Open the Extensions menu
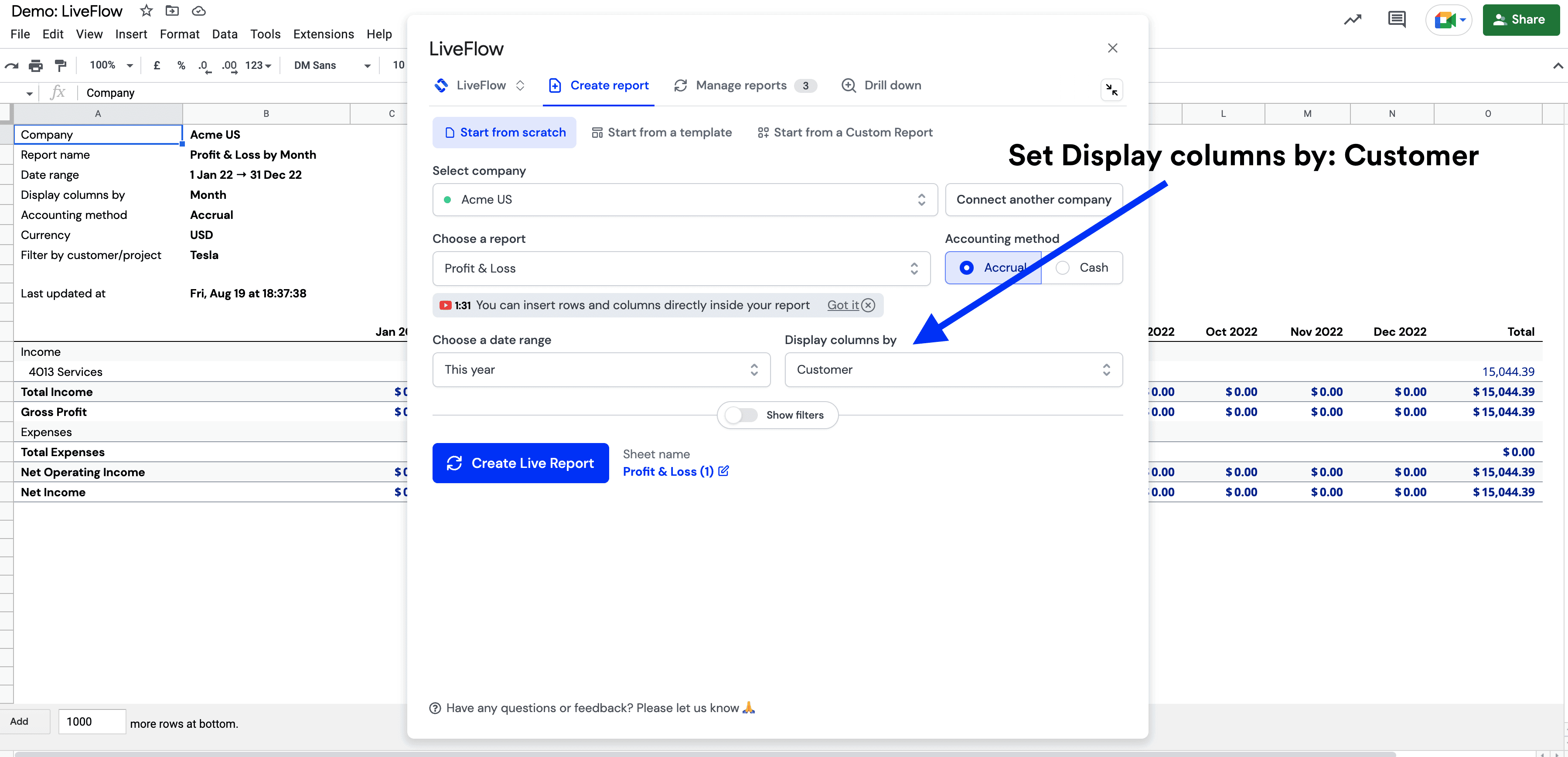The image size is (1568, 757). tap(323, 34)
